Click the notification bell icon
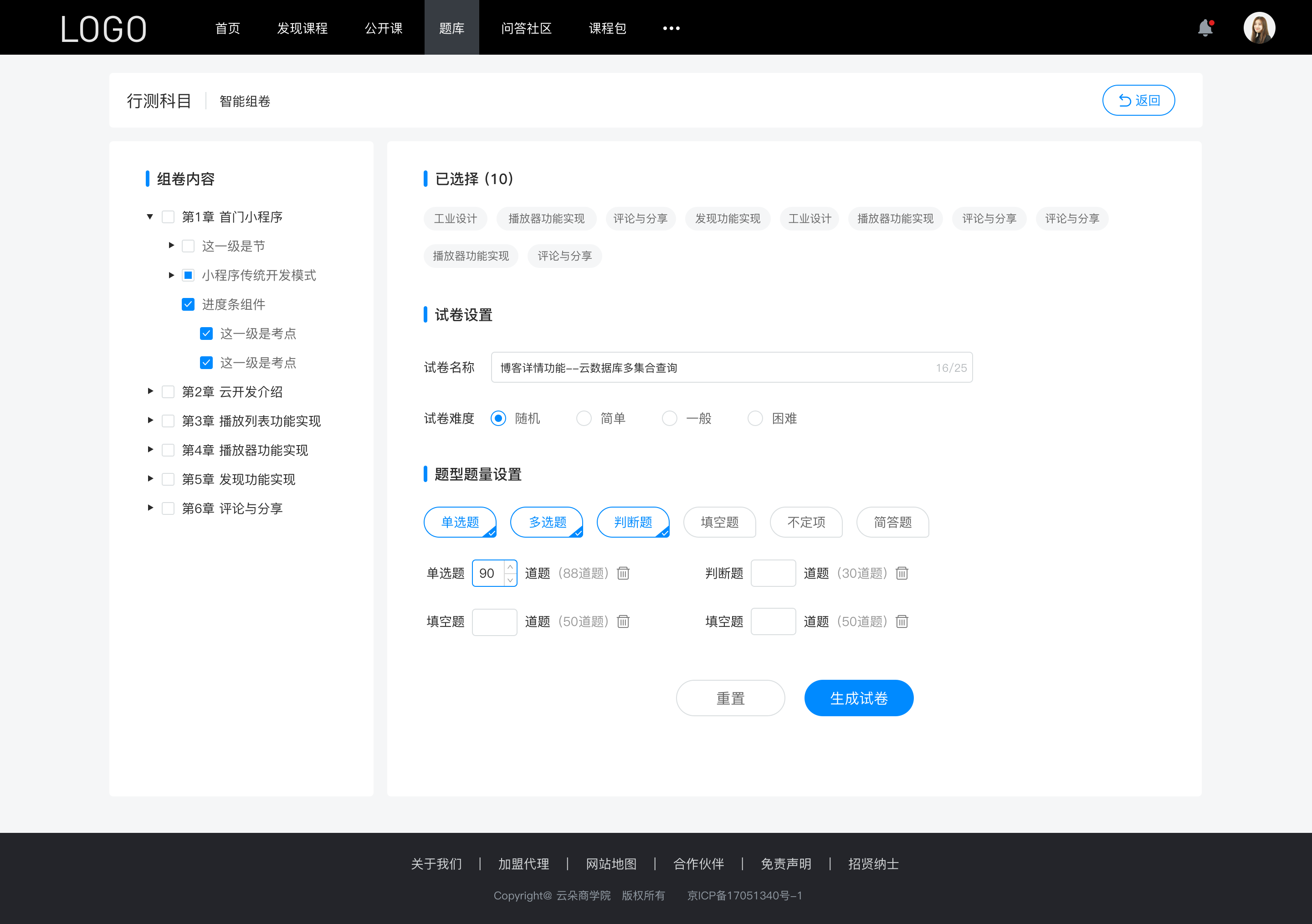This screenshot has width=1312, height=924. click(1207, 27)
